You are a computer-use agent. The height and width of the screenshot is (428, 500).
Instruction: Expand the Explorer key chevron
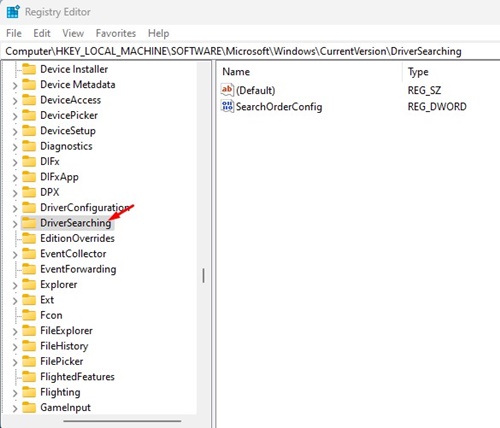(x=15, y=285)
